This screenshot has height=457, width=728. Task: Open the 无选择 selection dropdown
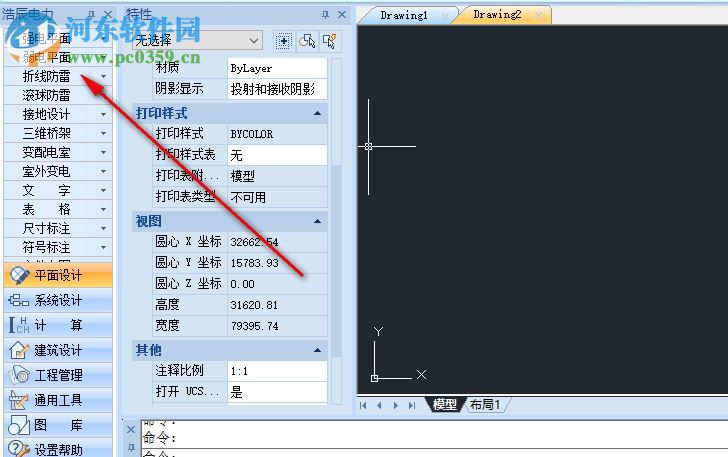tap(254, 40)
